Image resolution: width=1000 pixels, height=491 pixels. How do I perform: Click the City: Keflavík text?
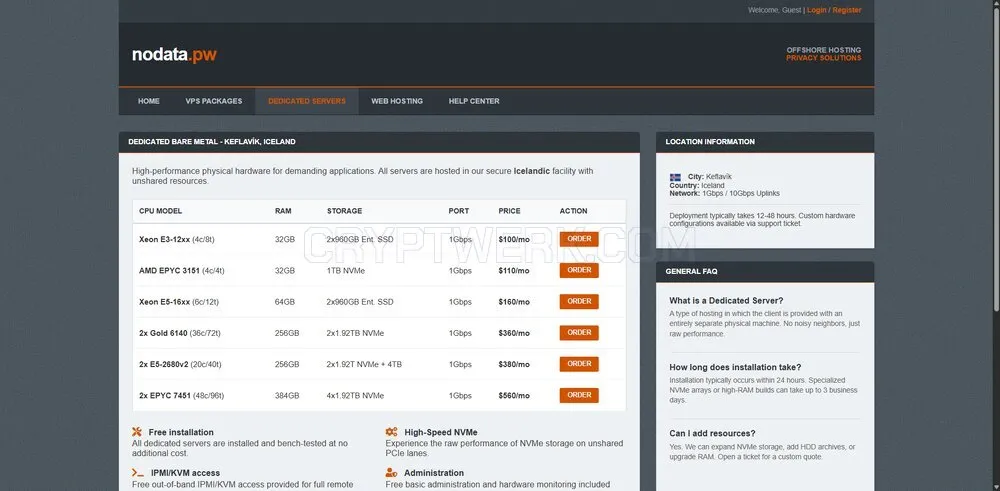[x=710, y=177]
